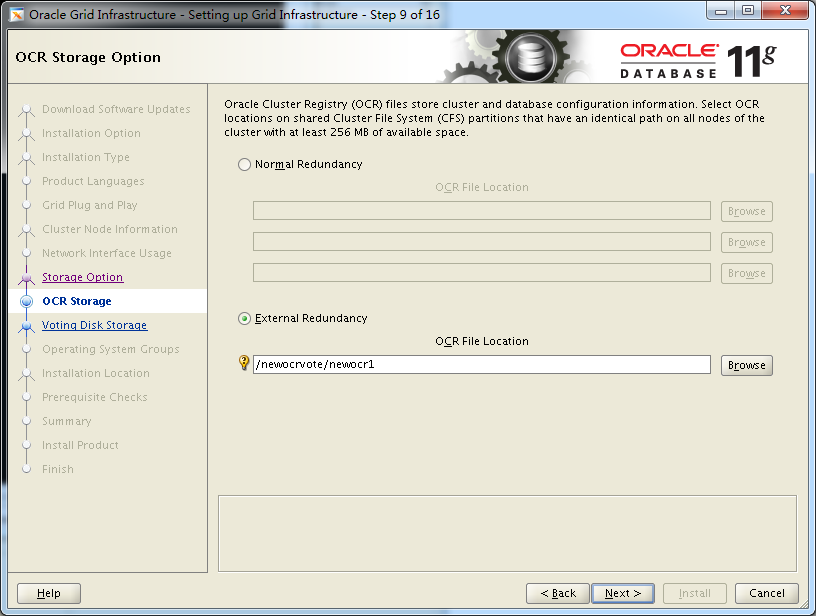The width and height of the screenshot is (816, 616).
Task: Click second disabled OCR File Location field
Action: pyautogui.click(x=481, y=242)
